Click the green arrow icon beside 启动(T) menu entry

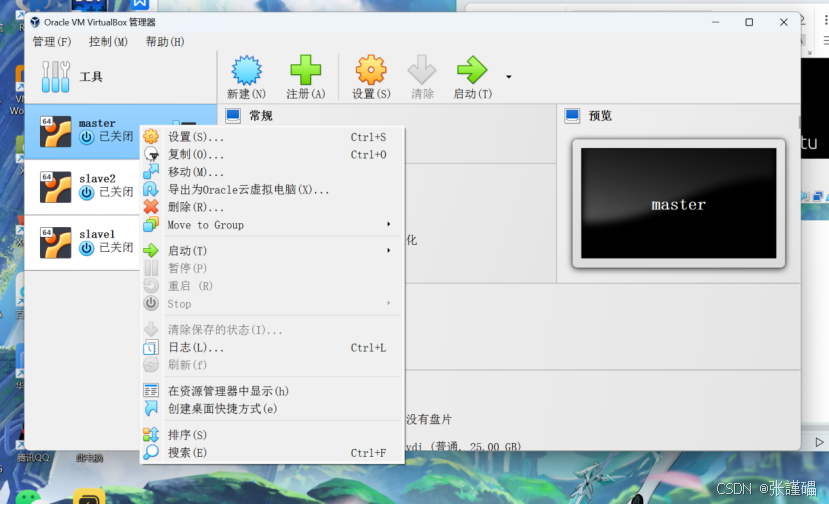[x=151, y=251]
